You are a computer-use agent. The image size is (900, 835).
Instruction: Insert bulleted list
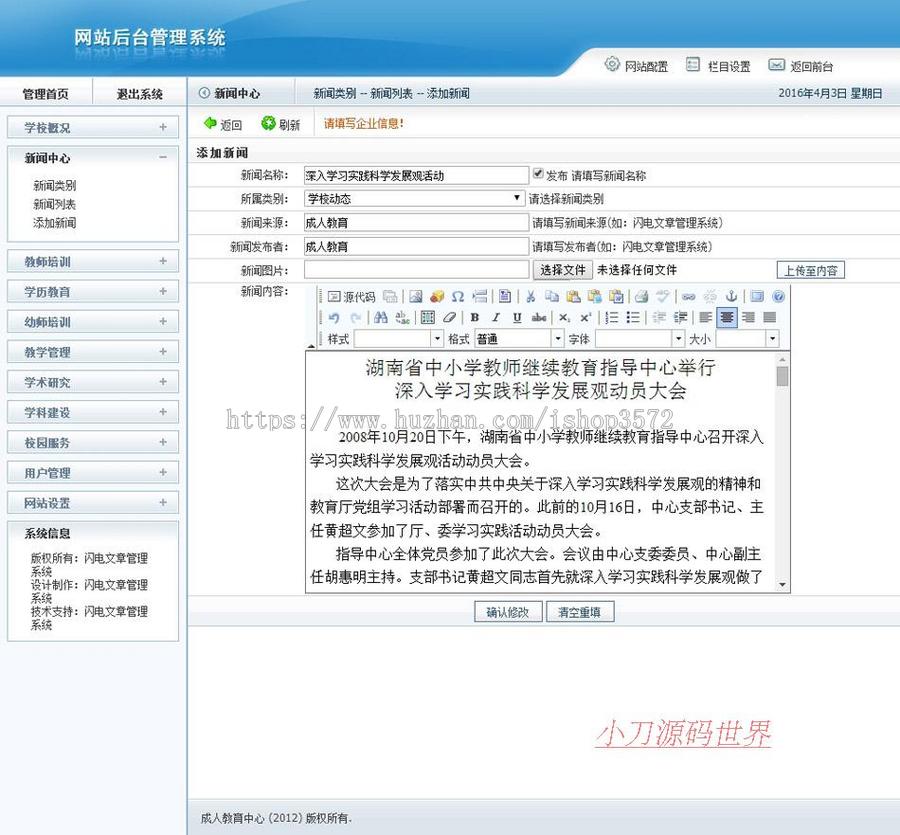(633, 317)
